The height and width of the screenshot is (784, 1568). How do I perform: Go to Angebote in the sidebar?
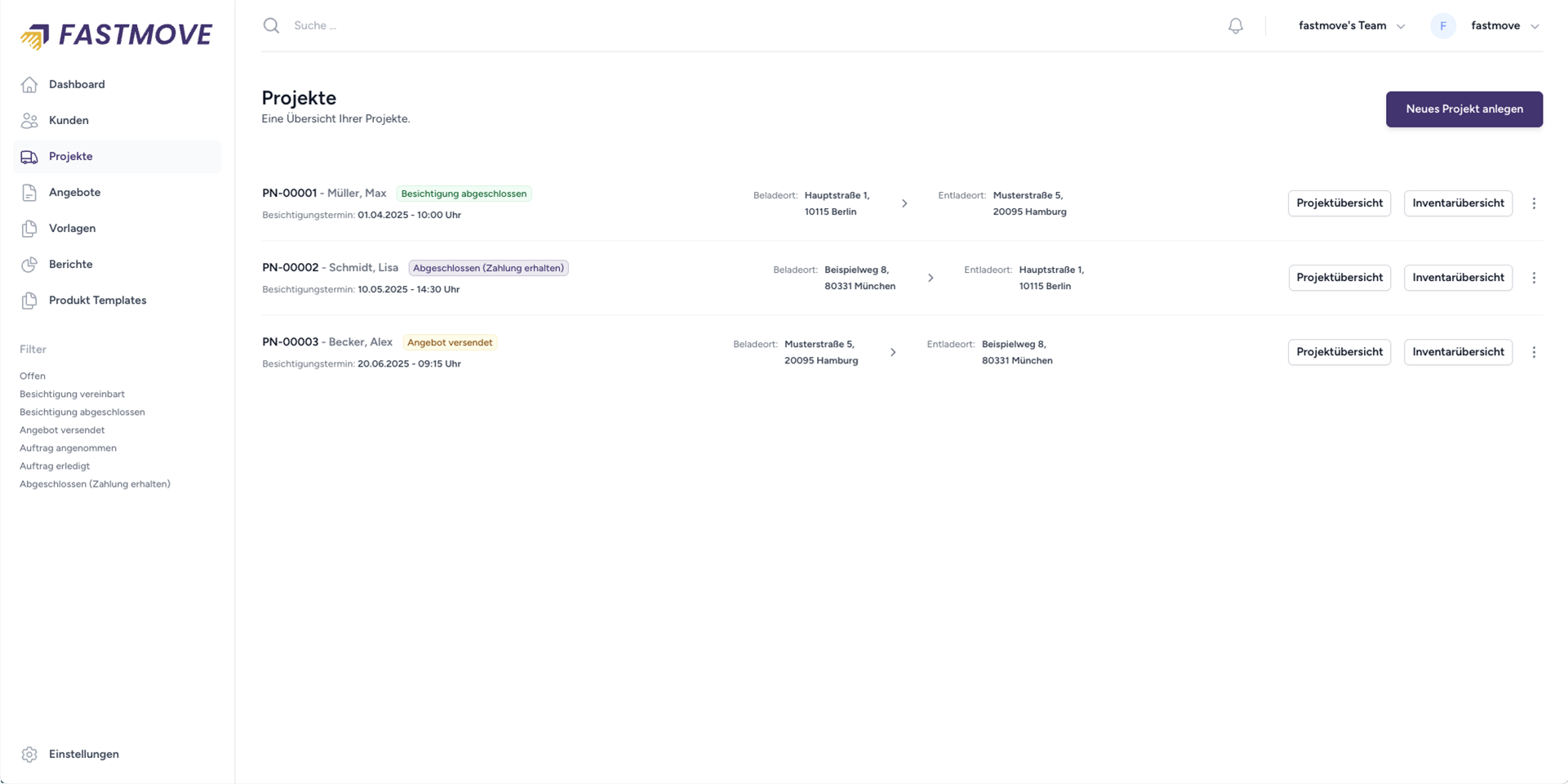74,193
